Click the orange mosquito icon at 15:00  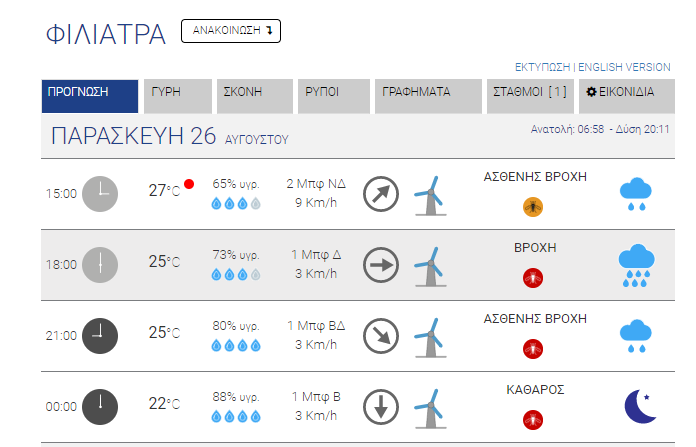pyautogui.click(x=533, y=207)
